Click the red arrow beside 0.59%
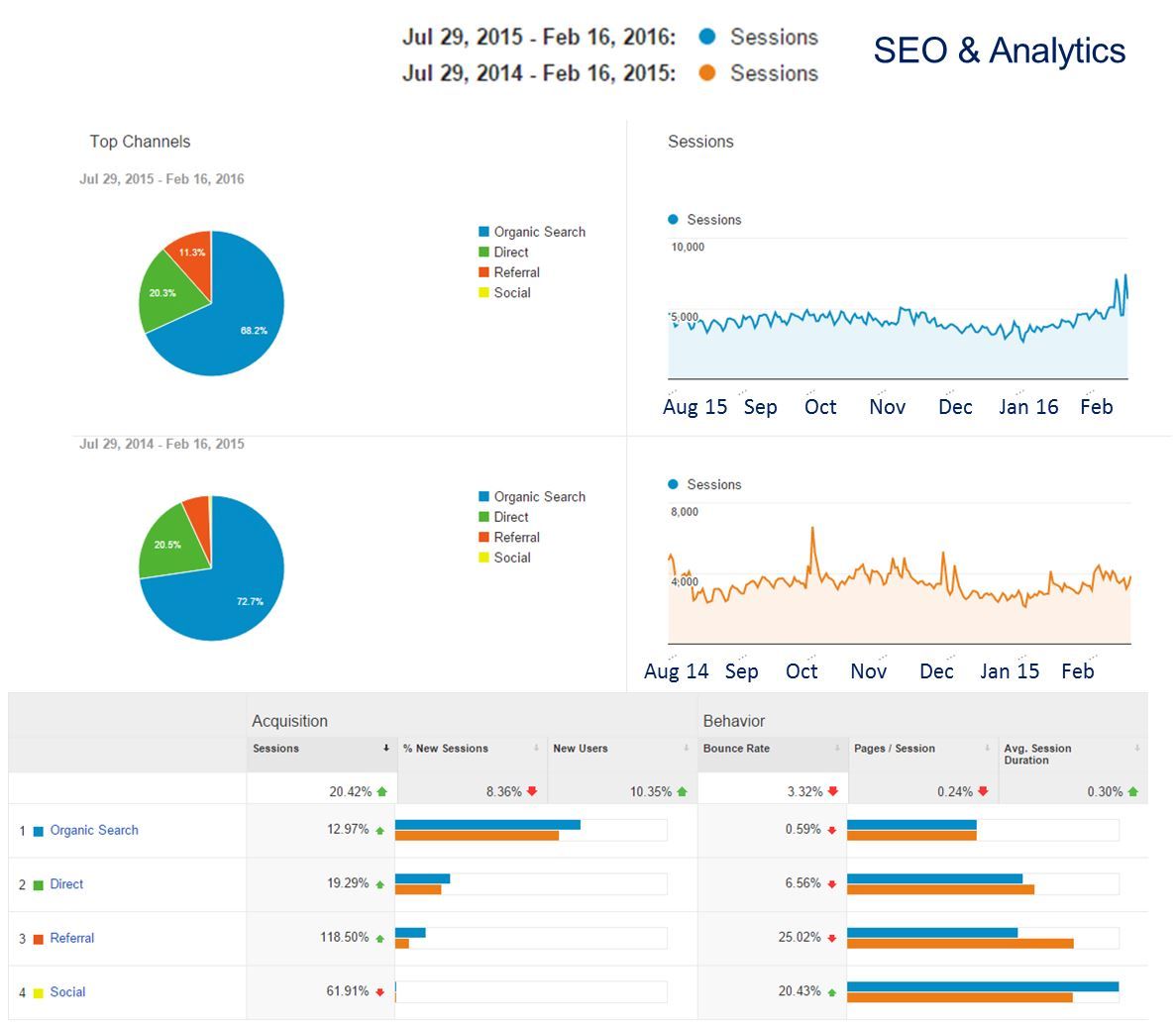 (832, 830)
